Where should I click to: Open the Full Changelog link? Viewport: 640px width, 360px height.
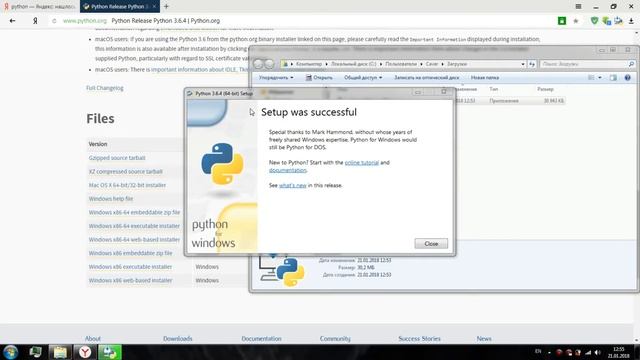(105, 88)
